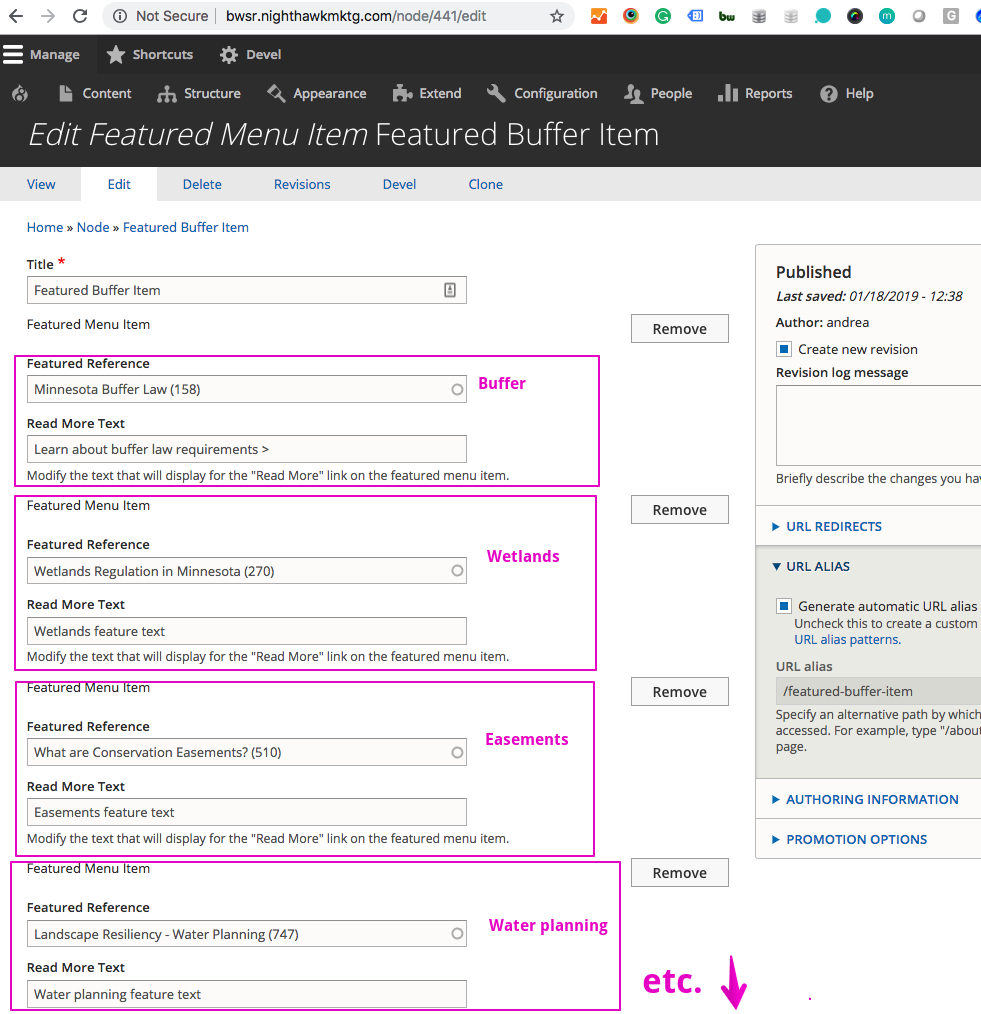Open the Clone tab
The image size is (981, 1014).
click(485, 185)
